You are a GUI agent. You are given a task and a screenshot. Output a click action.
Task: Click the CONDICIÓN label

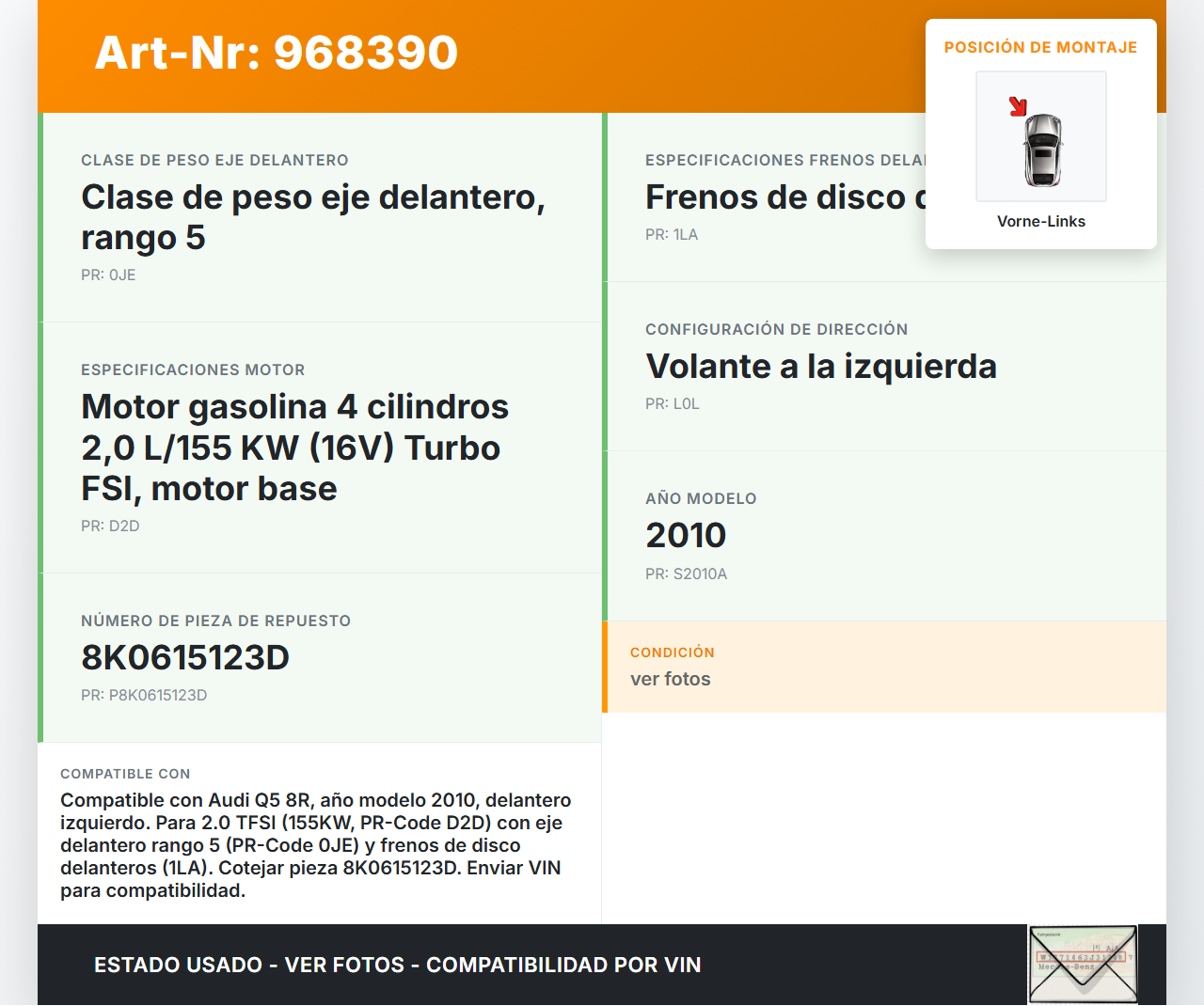(x=673, y=652)
